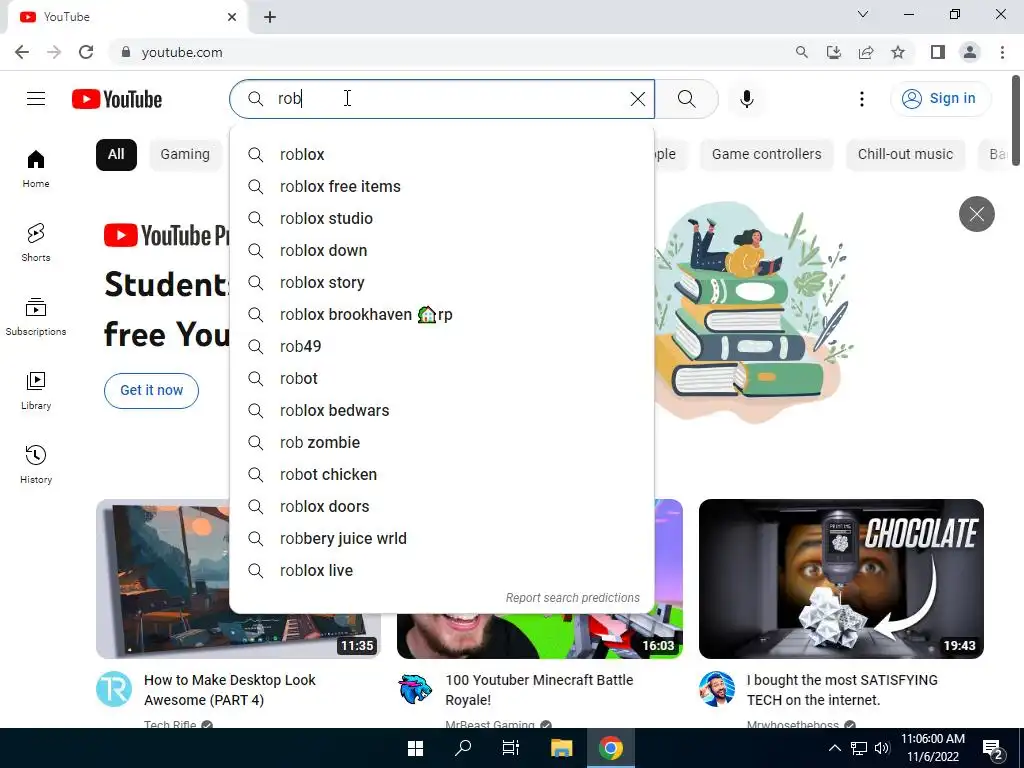The width and height of the screenshot is (1024, 768).
Task: Share this page from the address bar
Action: click(x=866, y=52)
